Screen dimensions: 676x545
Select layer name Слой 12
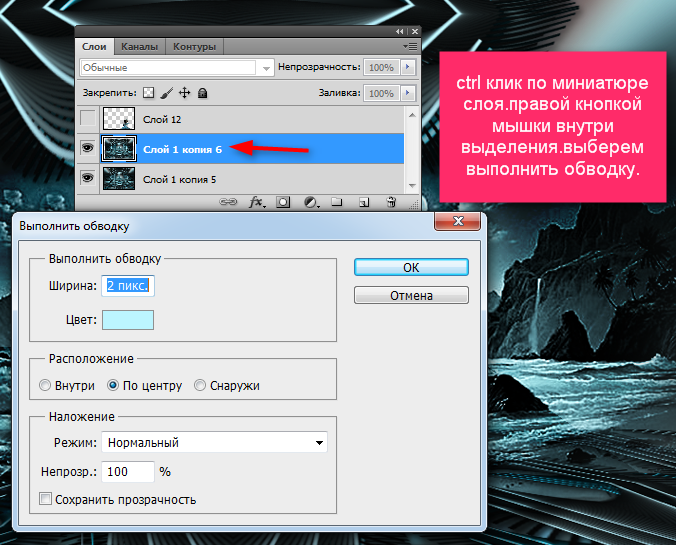pos(162,119)
